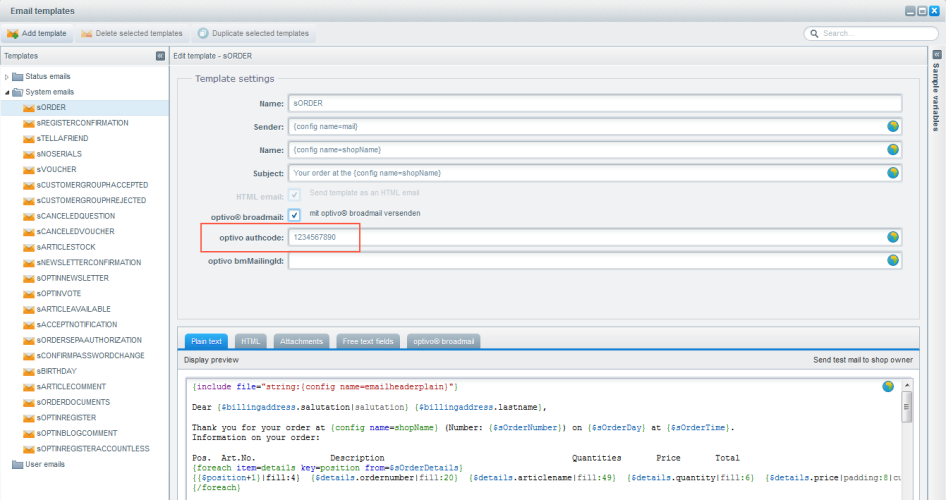Click Delete selected templates
This screenshot has height=500, width=946.
(132, 33)
